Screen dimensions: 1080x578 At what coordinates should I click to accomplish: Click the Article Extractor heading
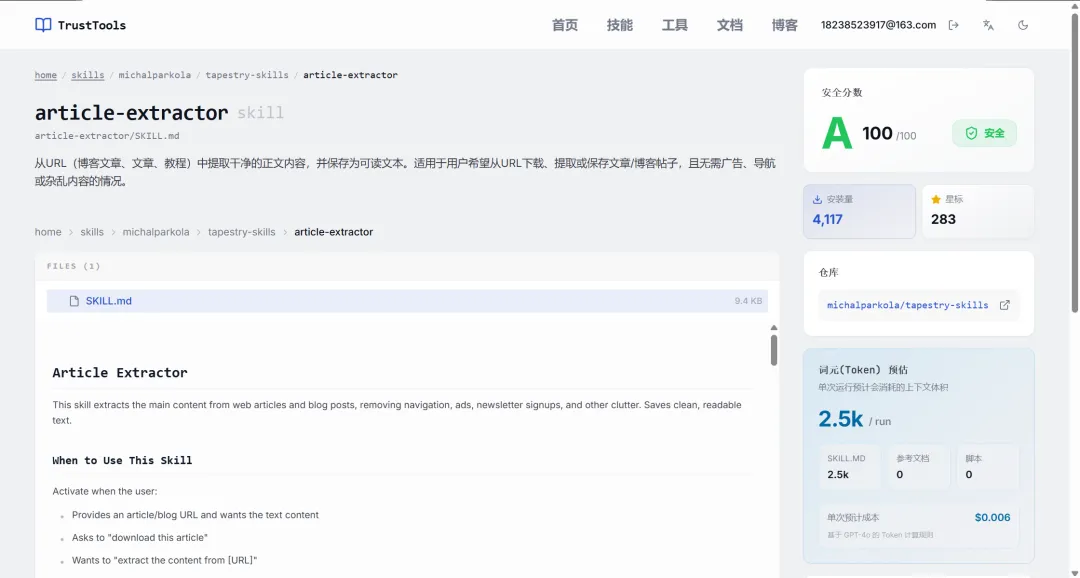point(120,373)
